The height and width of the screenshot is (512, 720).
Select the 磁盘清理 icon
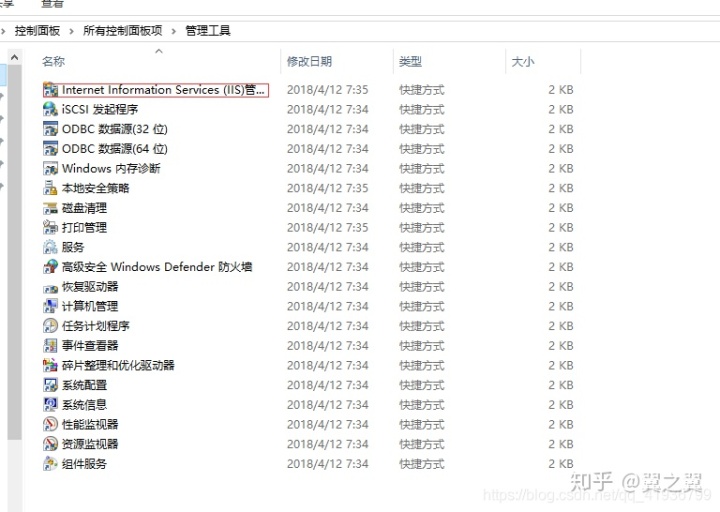(x=51, y=208)
